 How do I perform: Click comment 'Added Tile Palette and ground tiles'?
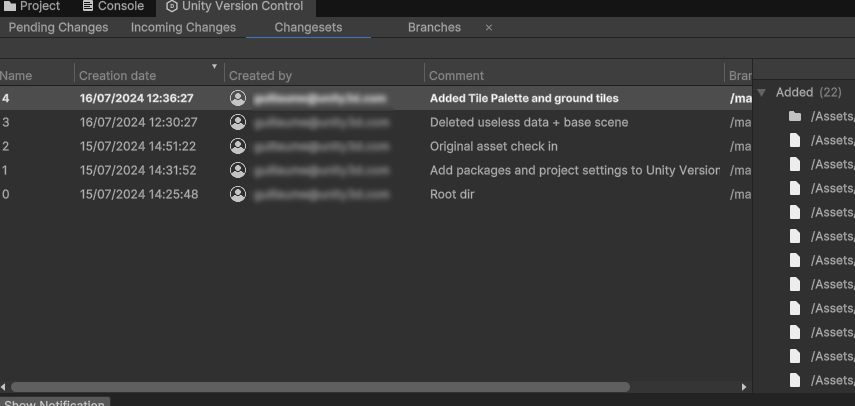pyautogui.click(x=524, y=98)
